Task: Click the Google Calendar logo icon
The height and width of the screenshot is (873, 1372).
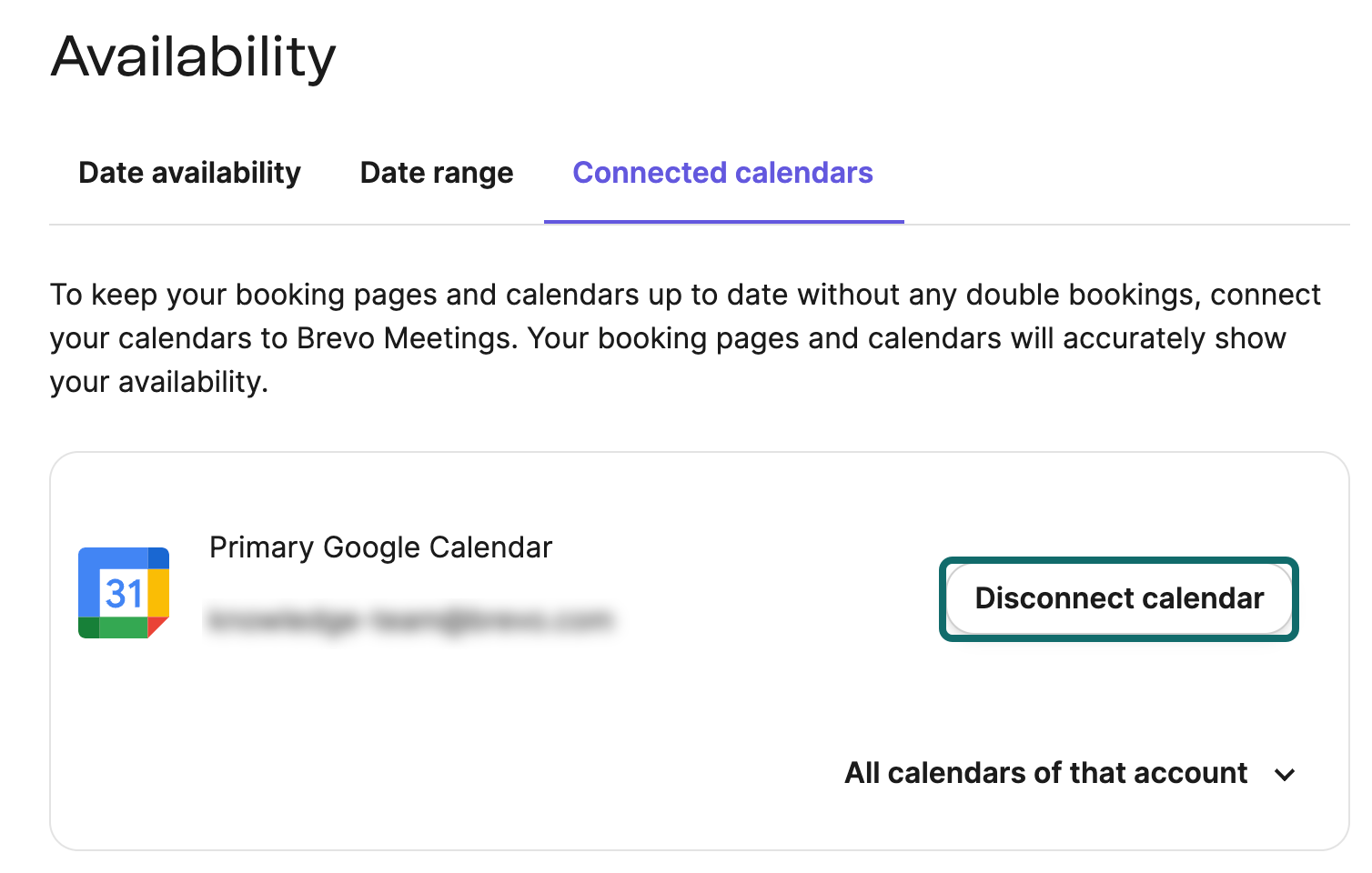Action: click(124, 593)
